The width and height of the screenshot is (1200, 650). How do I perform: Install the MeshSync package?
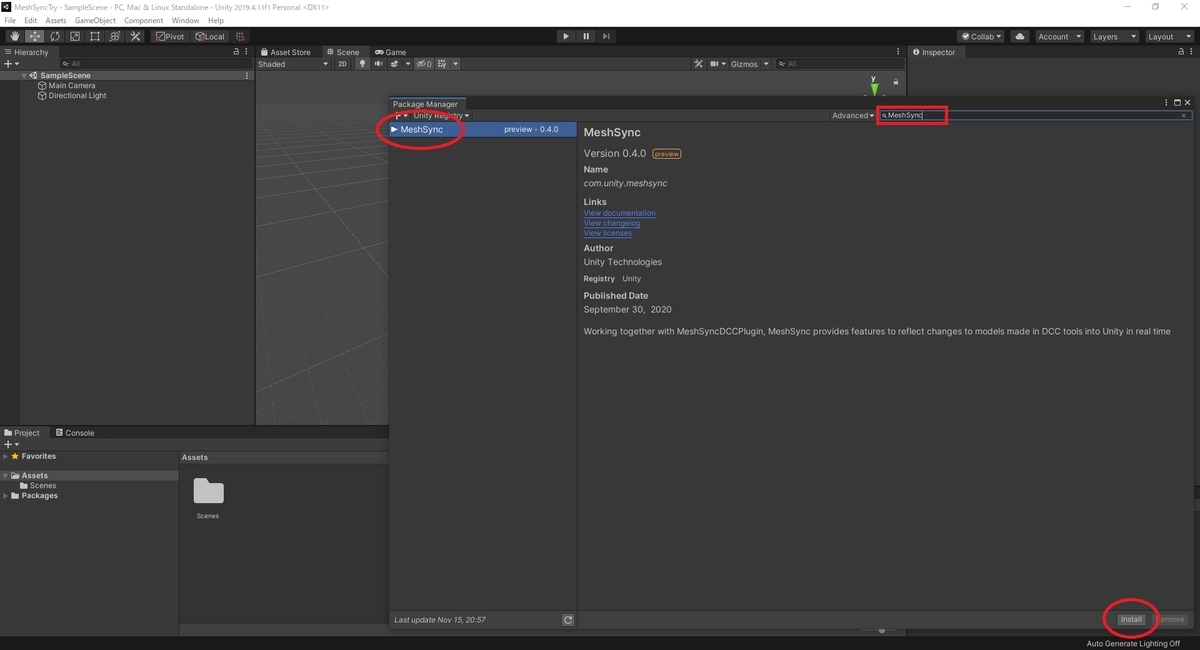coord(1131,620)
